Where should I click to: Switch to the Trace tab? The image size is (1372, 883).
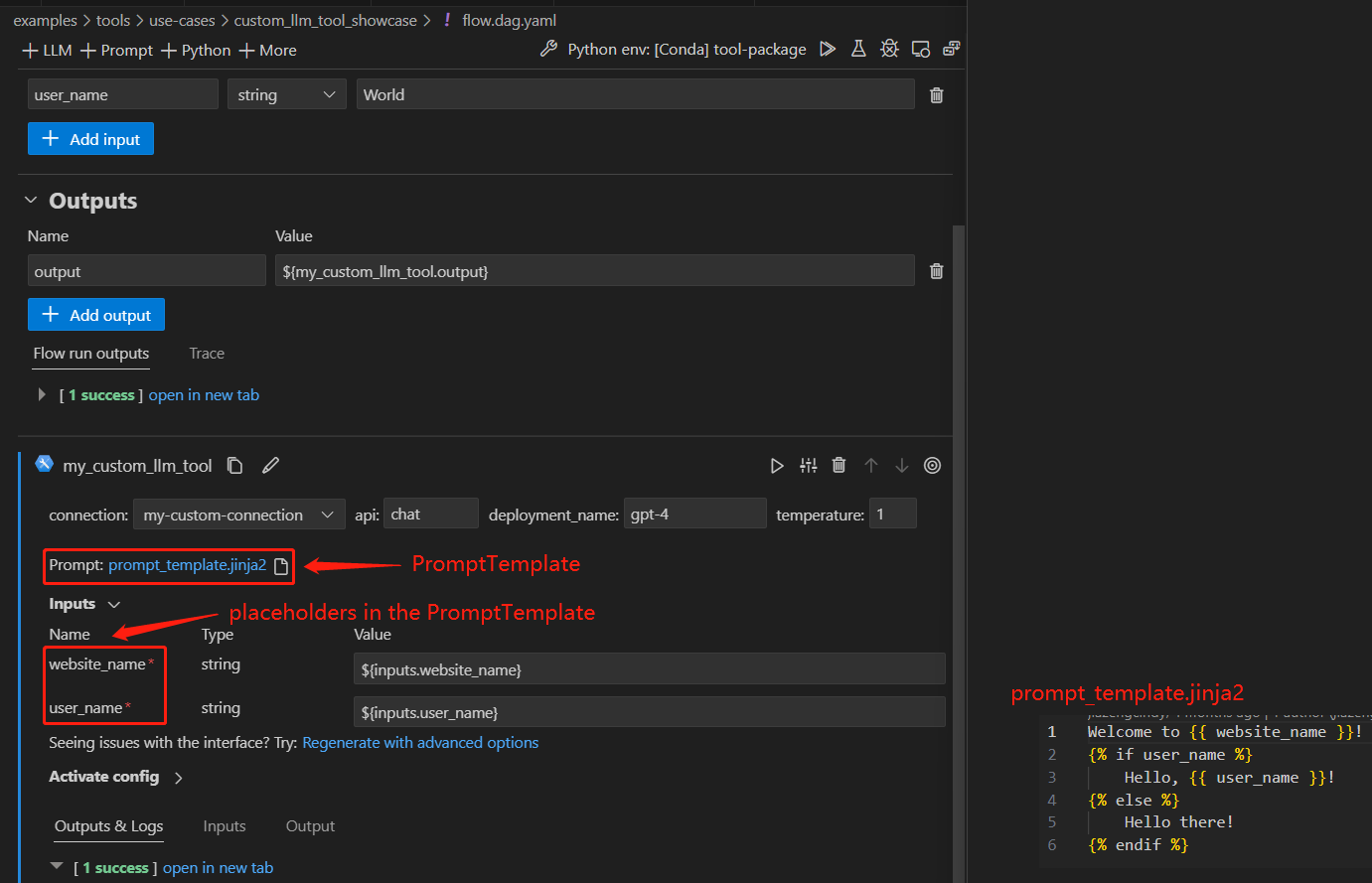pyautogui.click(x=207, y=354)
